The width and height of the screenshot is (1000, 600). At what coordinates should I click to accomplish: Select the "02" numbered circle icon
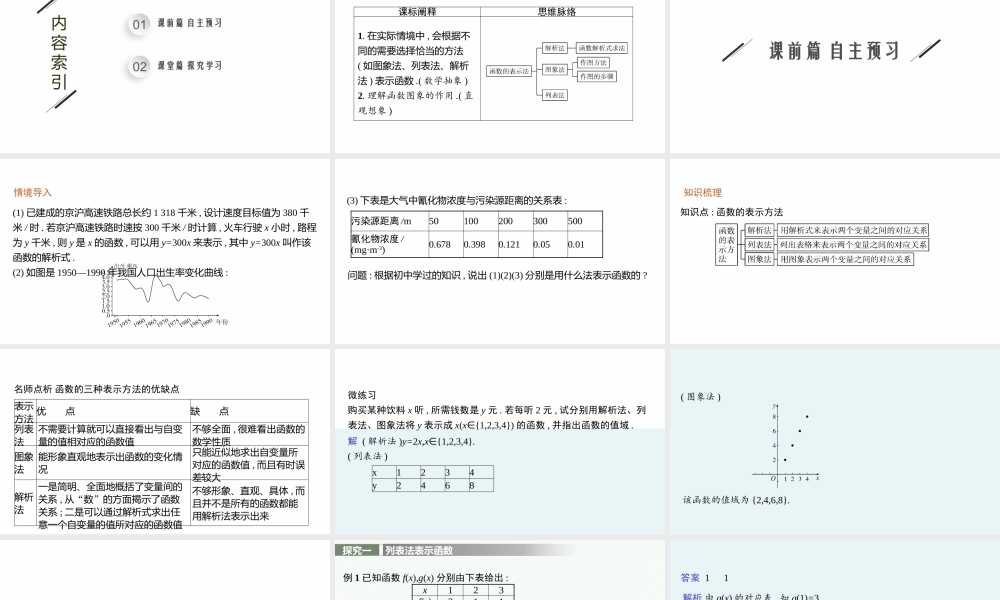[x=138, y=64]
